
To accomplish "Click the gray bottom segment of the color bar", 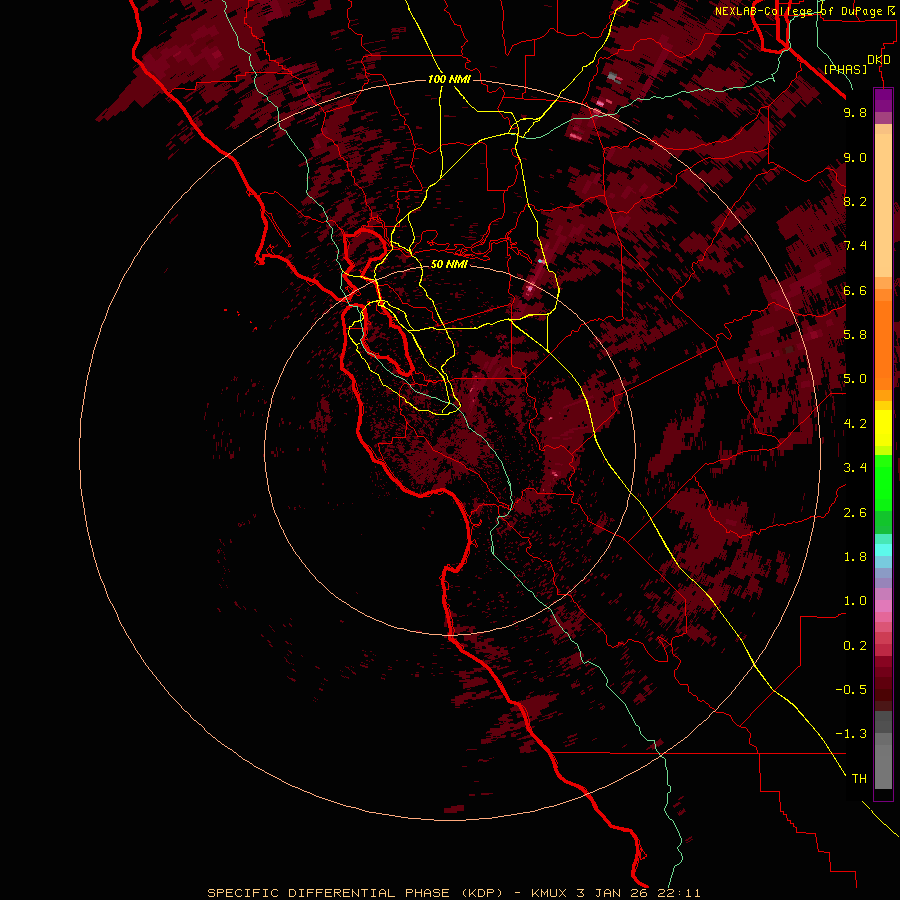I will coord(883,759).
